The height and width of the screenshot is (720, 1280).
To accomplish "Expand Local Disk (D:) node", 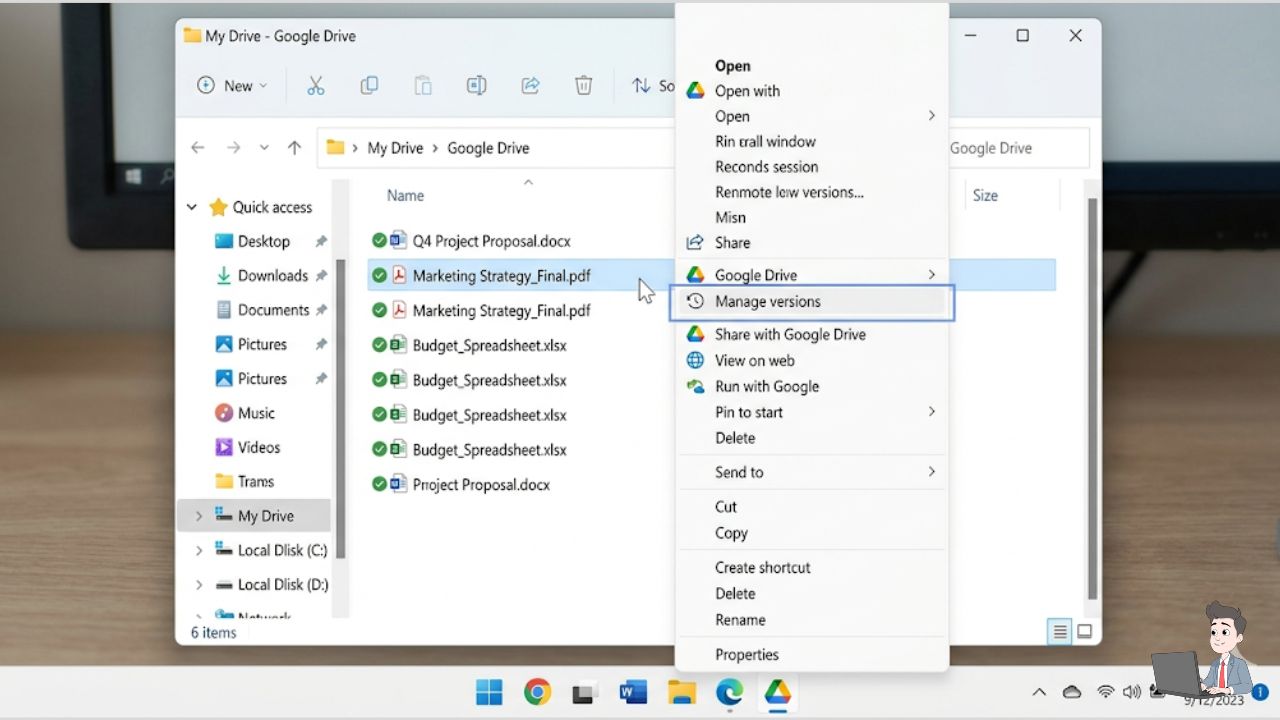I will 198,584.
